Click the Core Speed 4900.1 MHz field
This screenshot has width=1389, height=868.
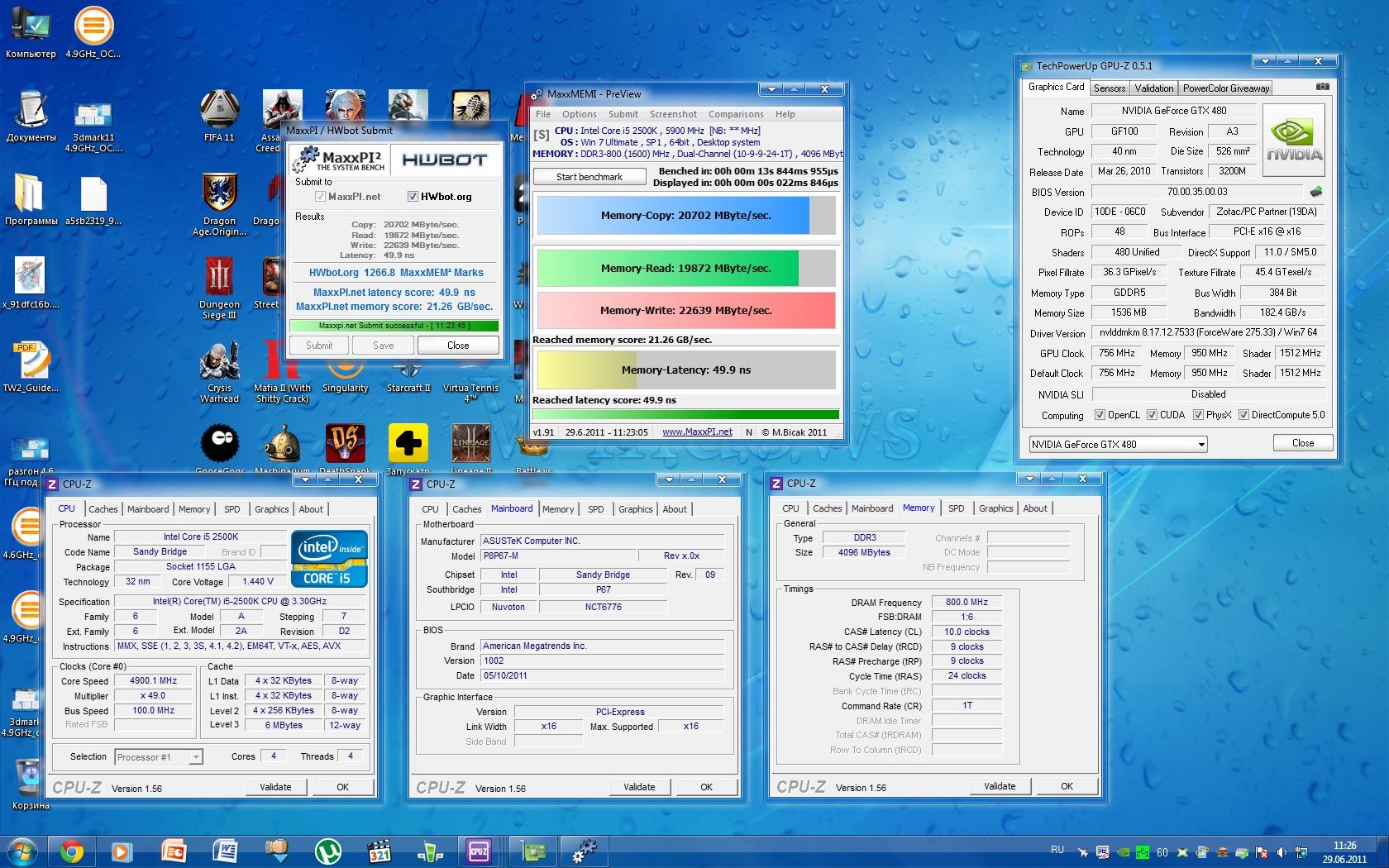click(154, 681)
